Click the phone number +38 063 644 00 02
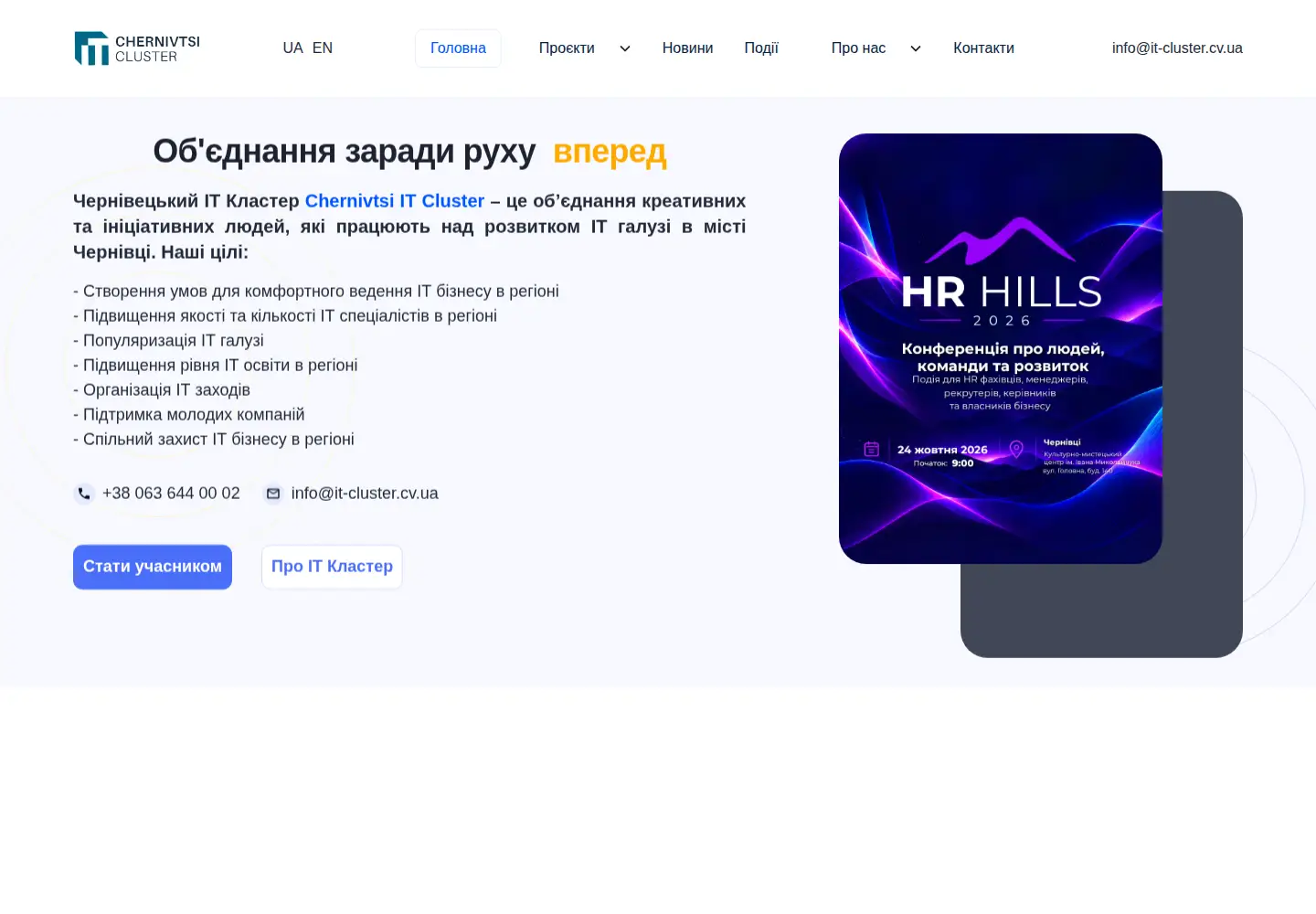Image resolution: width=1316 pixels, height=914 pixels. click(171, 494)
